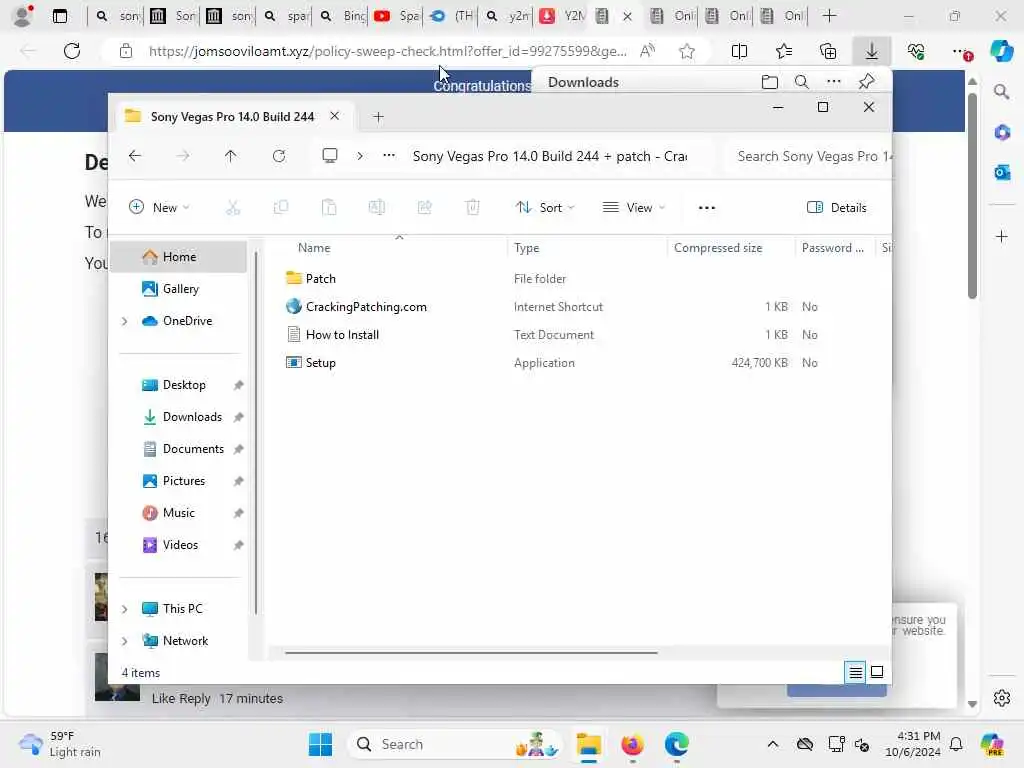The image size is (1024, 768).
Task: Add a new File Explorer tab
Action: [378, 117]
